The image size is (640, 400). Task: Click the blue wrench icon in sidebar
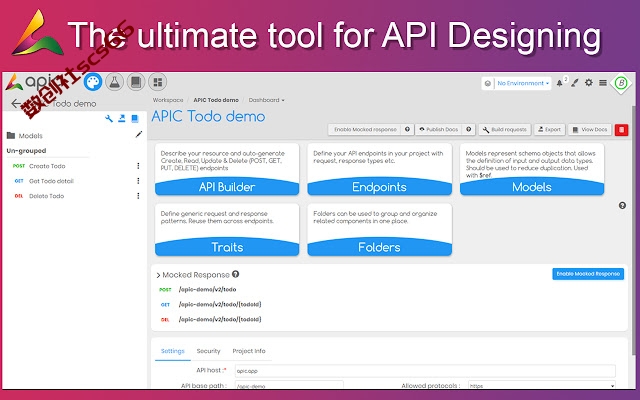pyautogui.click(x=109, y=119)
